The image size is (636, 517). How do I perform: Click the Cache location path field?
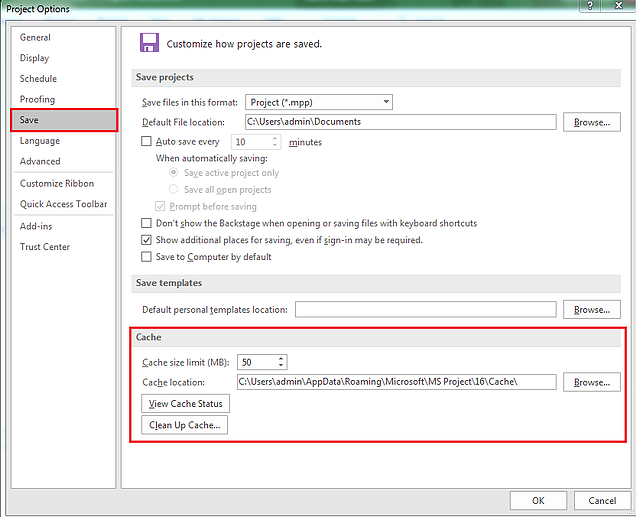click(396, 382)
